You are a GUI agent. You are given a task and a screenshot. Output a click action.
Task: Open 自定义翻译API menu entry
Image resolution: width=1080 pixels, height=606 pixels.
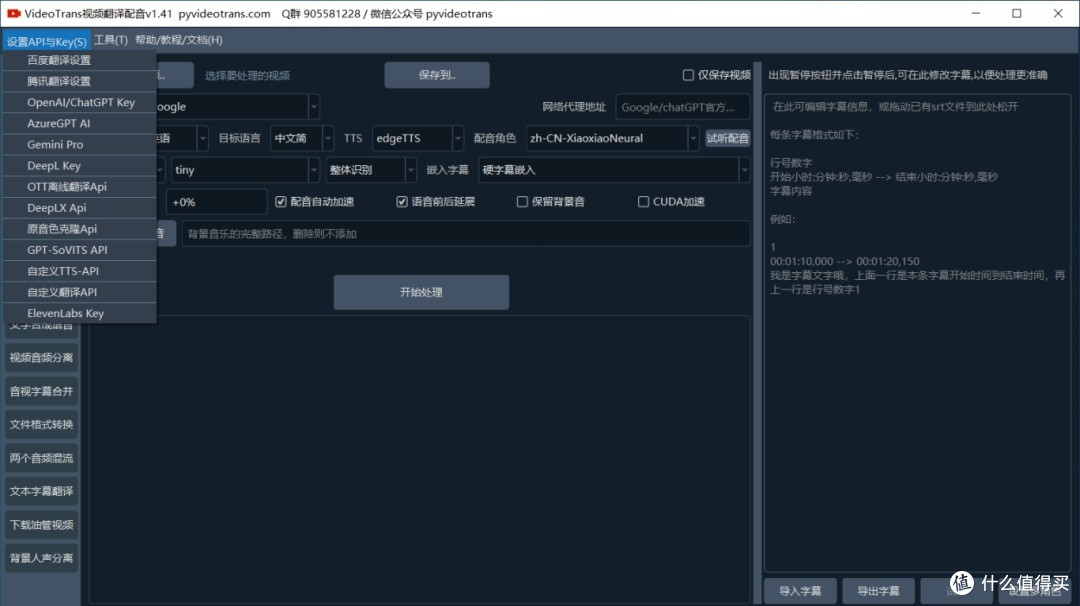(79, 292)
